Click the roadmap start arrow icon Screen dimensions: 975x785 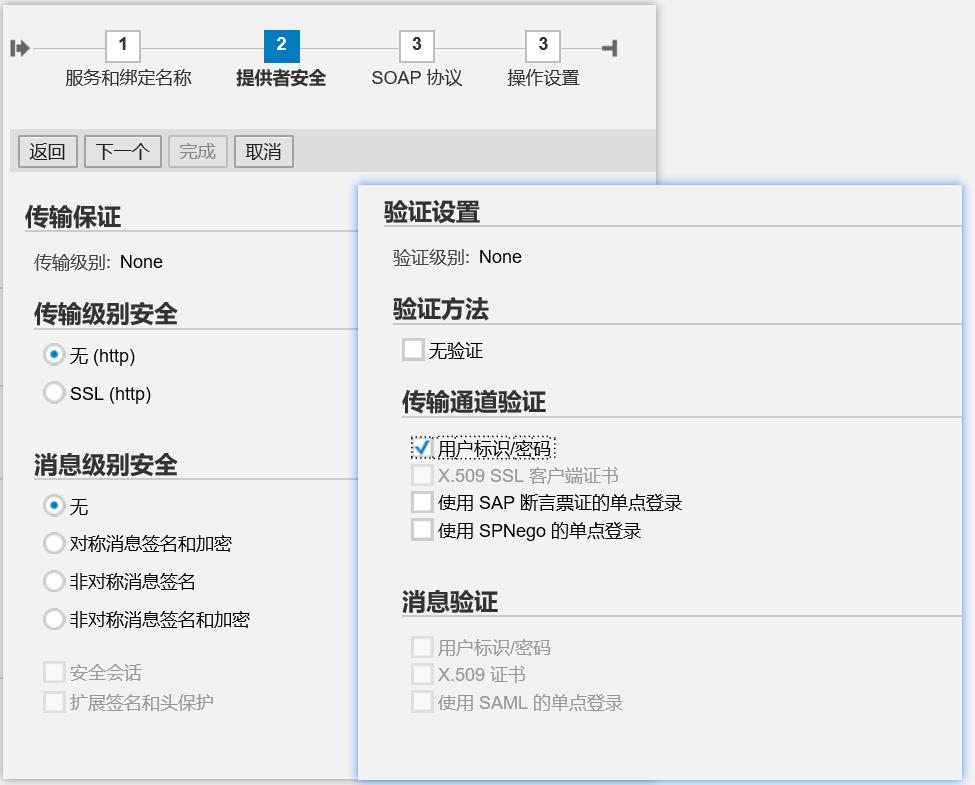[20, 48]
